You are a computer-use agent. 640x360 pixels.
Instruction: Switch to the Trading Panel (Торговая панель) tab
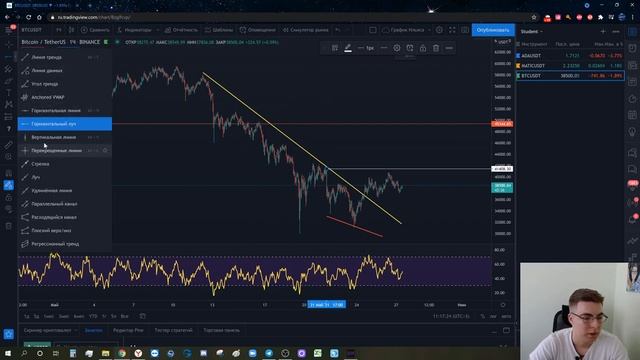click(222, 330)
